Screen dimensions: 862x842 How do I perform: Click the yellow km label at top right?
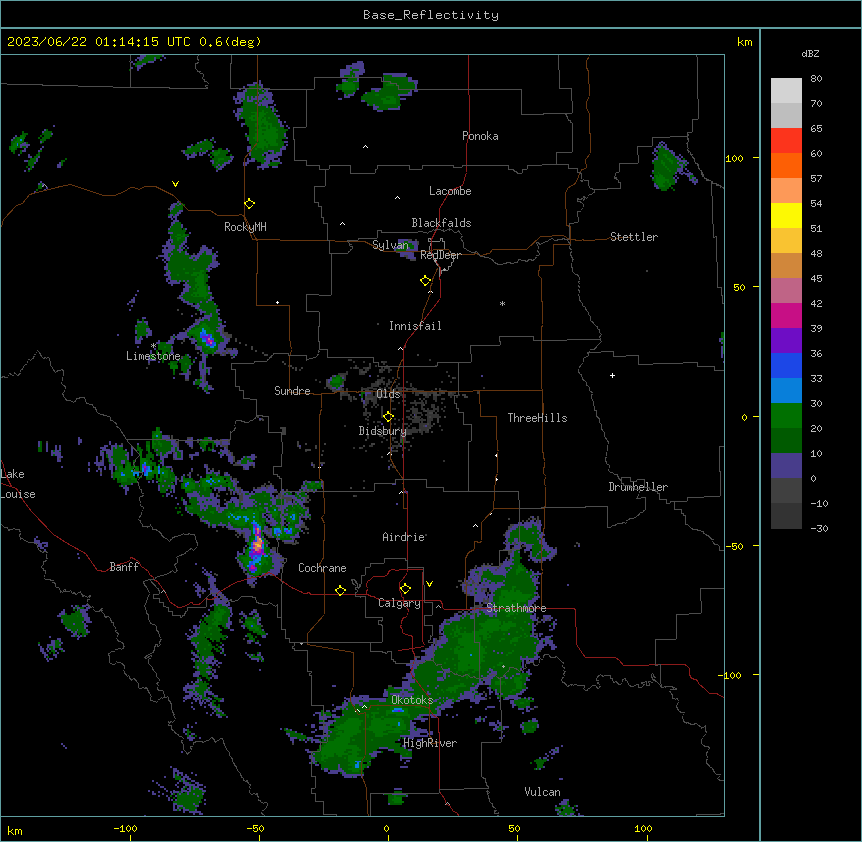[x=744, y=42]
